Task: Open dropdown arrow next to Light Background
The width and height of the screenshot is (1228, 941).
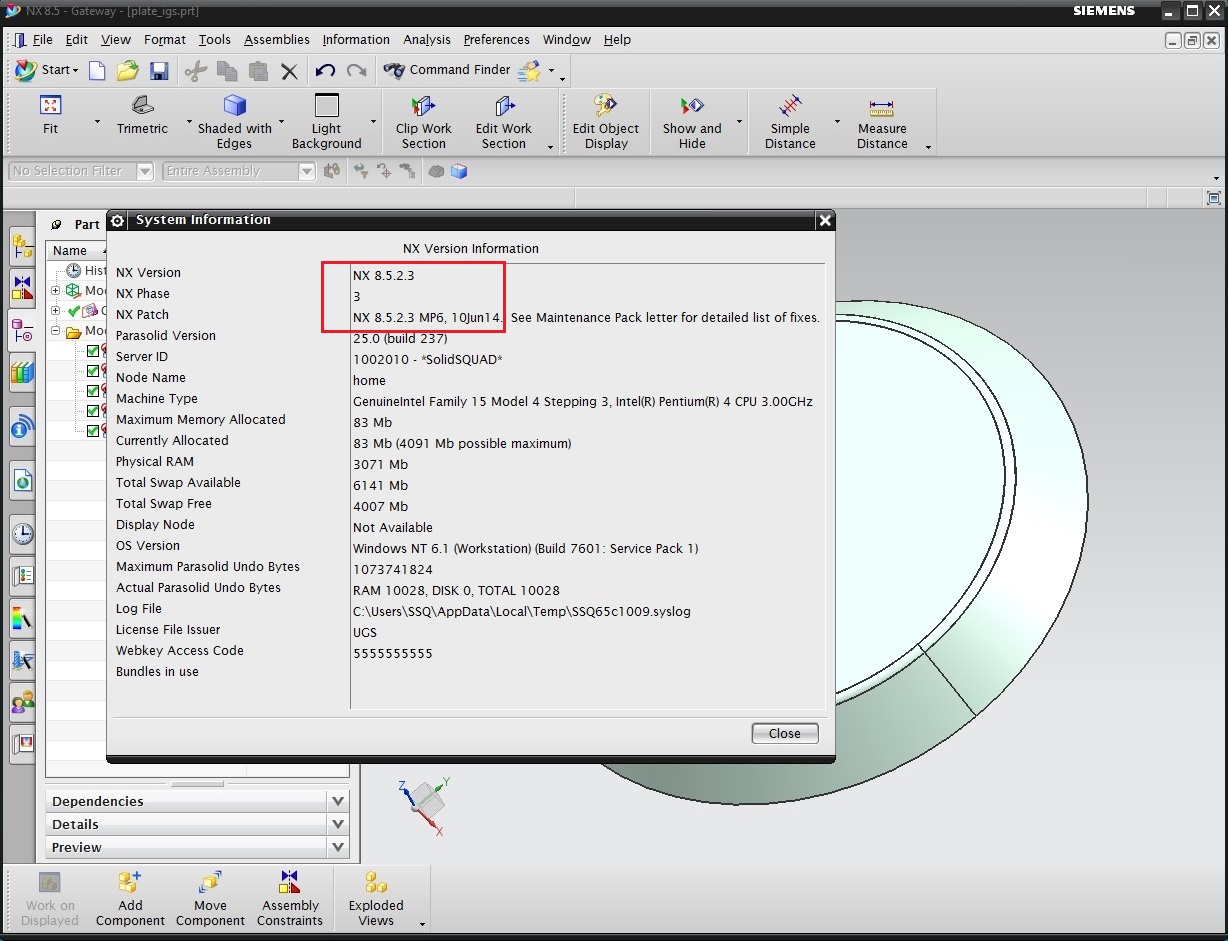Action: (373, 122)
